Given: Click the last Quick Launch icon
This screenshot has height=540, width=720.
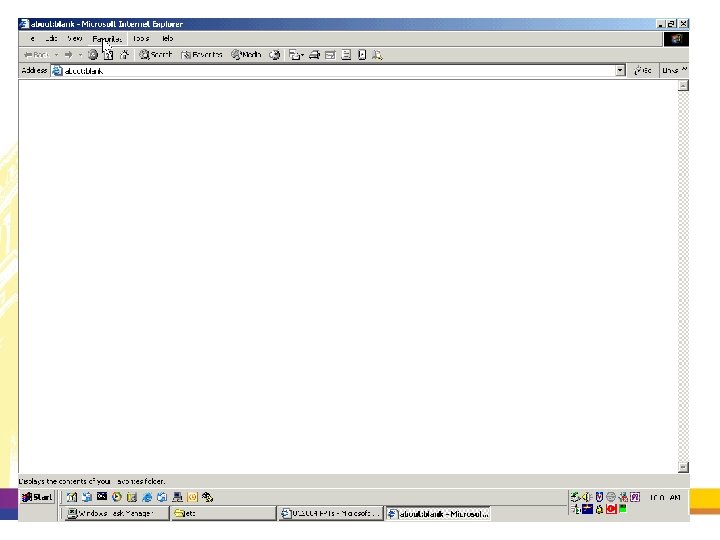Looking at the screenshot, I should pyautogui.click(x=208, y=497).
